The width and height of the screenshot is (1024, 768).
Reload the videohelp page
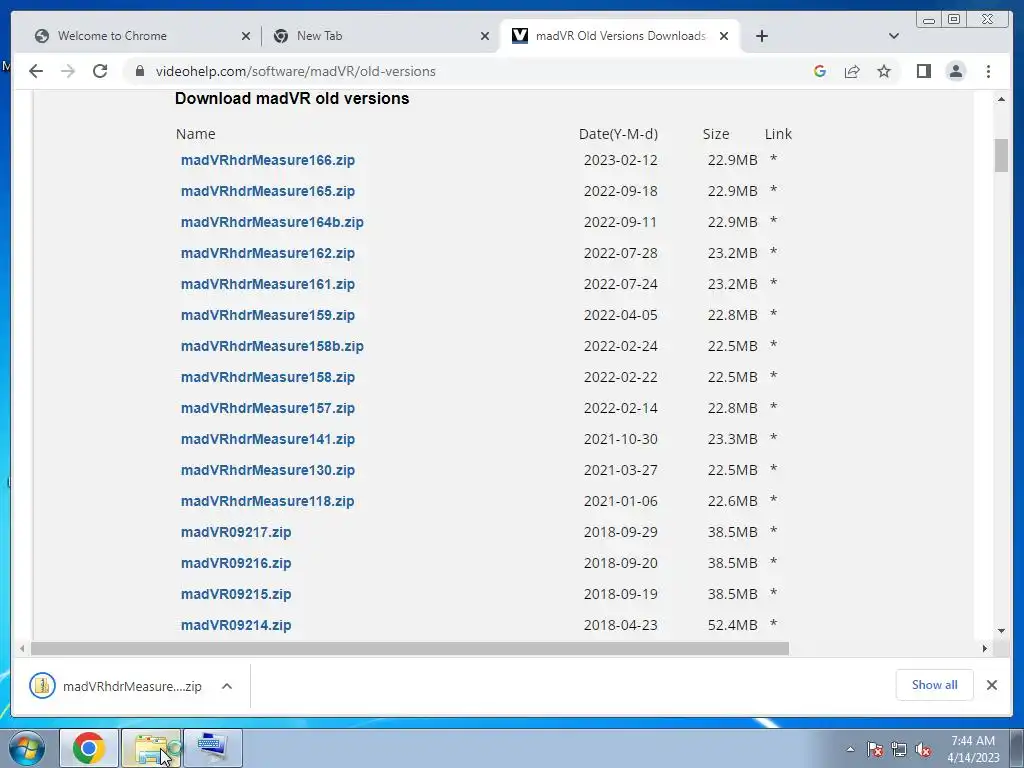[x=100, y=71]
